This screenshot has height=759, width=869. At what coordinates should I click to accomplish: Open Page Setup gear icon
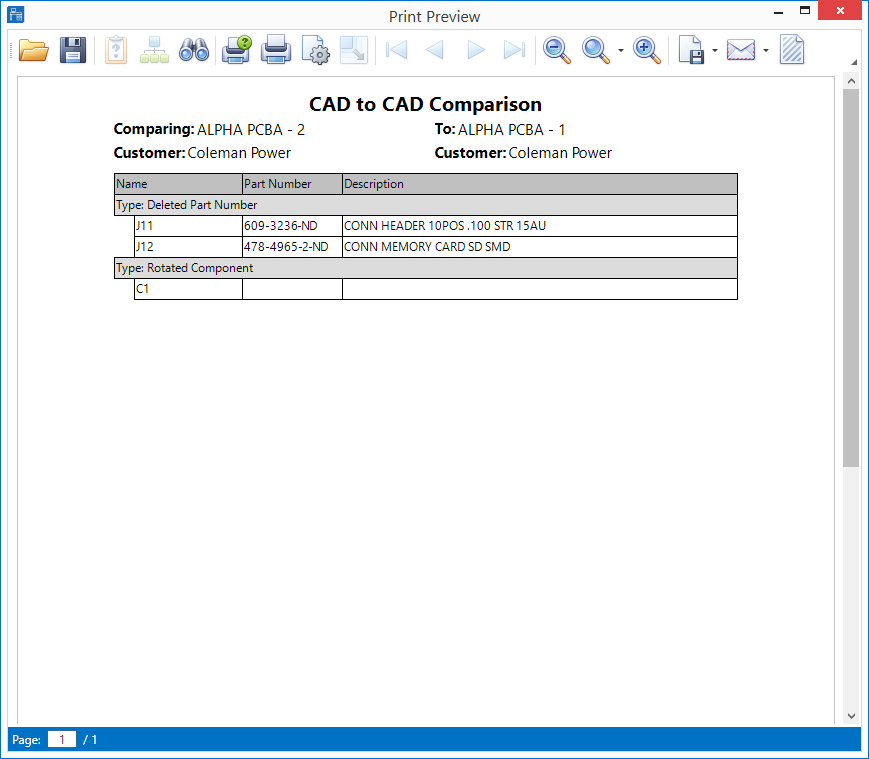(x=316, y=50)
